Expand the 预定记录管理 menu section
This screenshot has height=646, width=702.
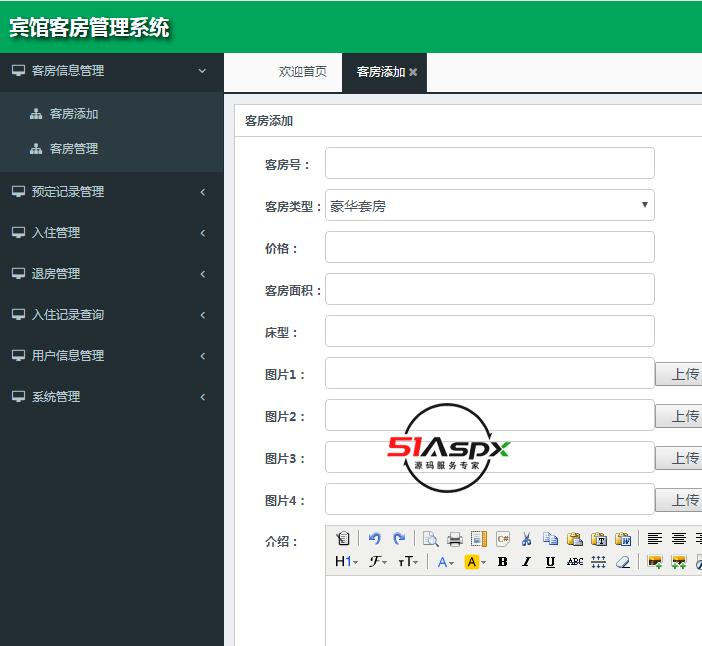coord(111,192)
